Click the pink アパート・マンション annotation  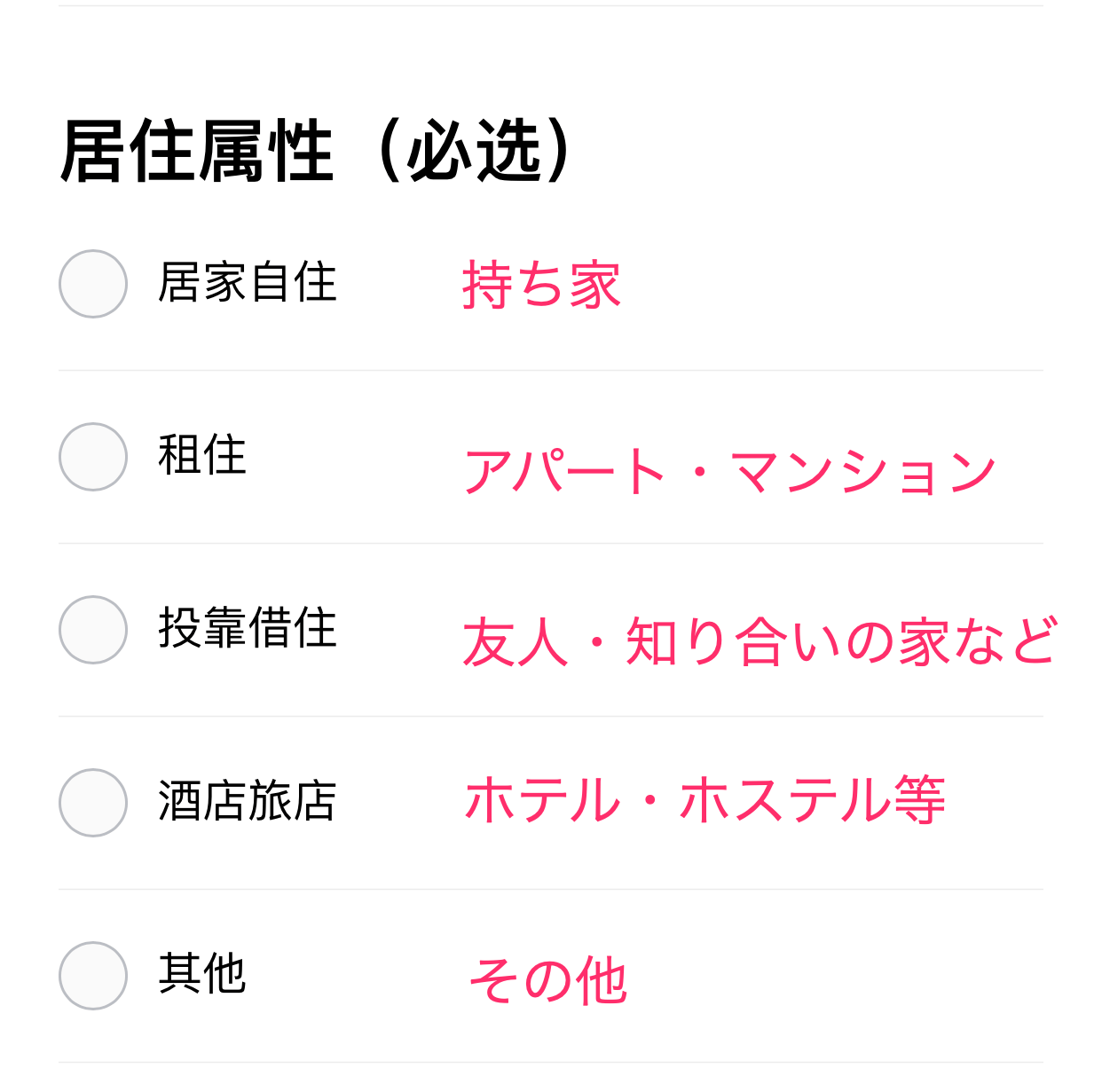[729, 470]
